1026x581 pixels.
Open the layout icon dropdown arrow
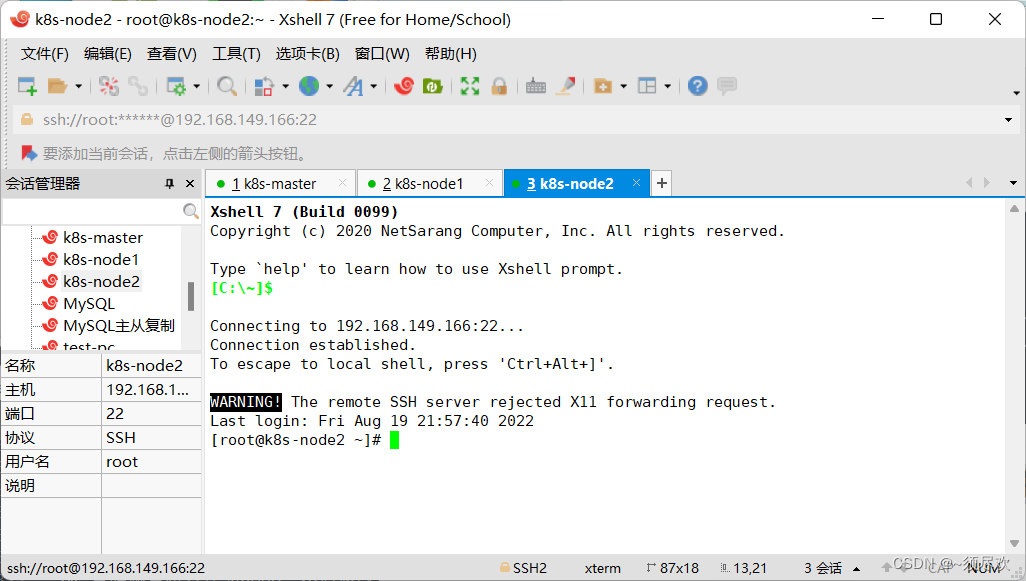pos(667,86)
